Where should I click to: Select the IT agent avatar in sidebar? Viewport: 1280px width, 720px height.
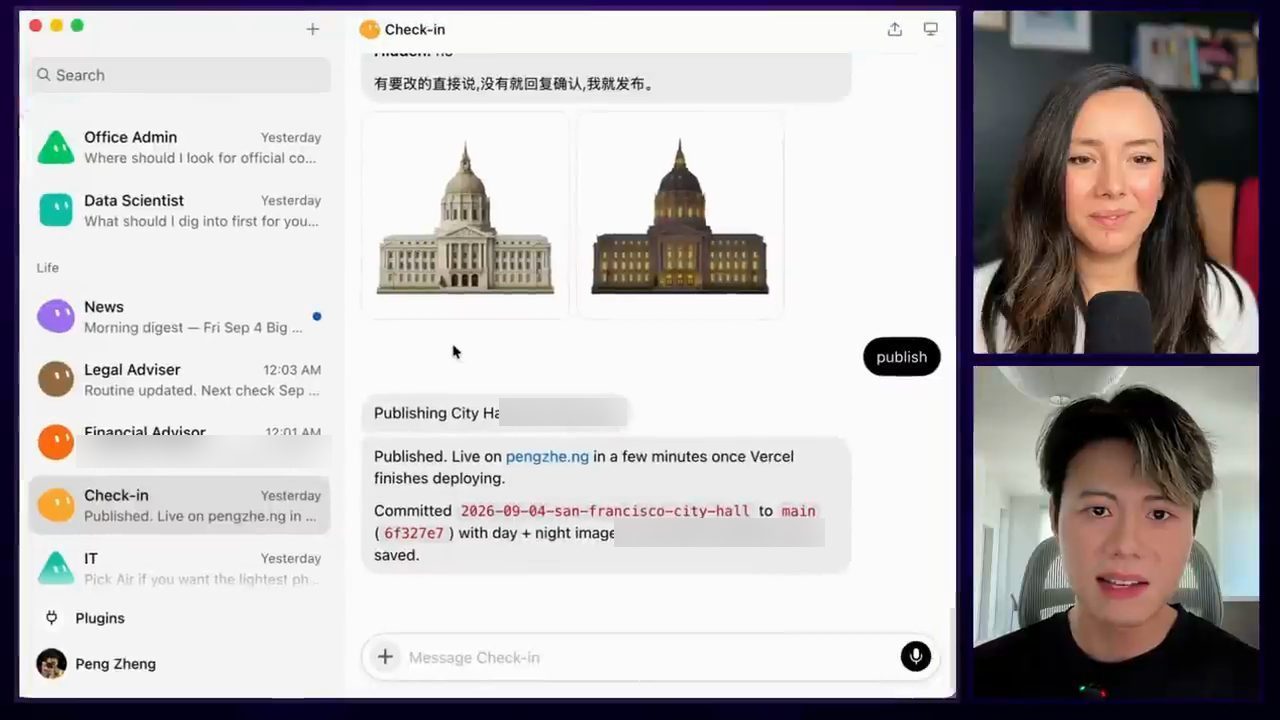pos(56,568)
